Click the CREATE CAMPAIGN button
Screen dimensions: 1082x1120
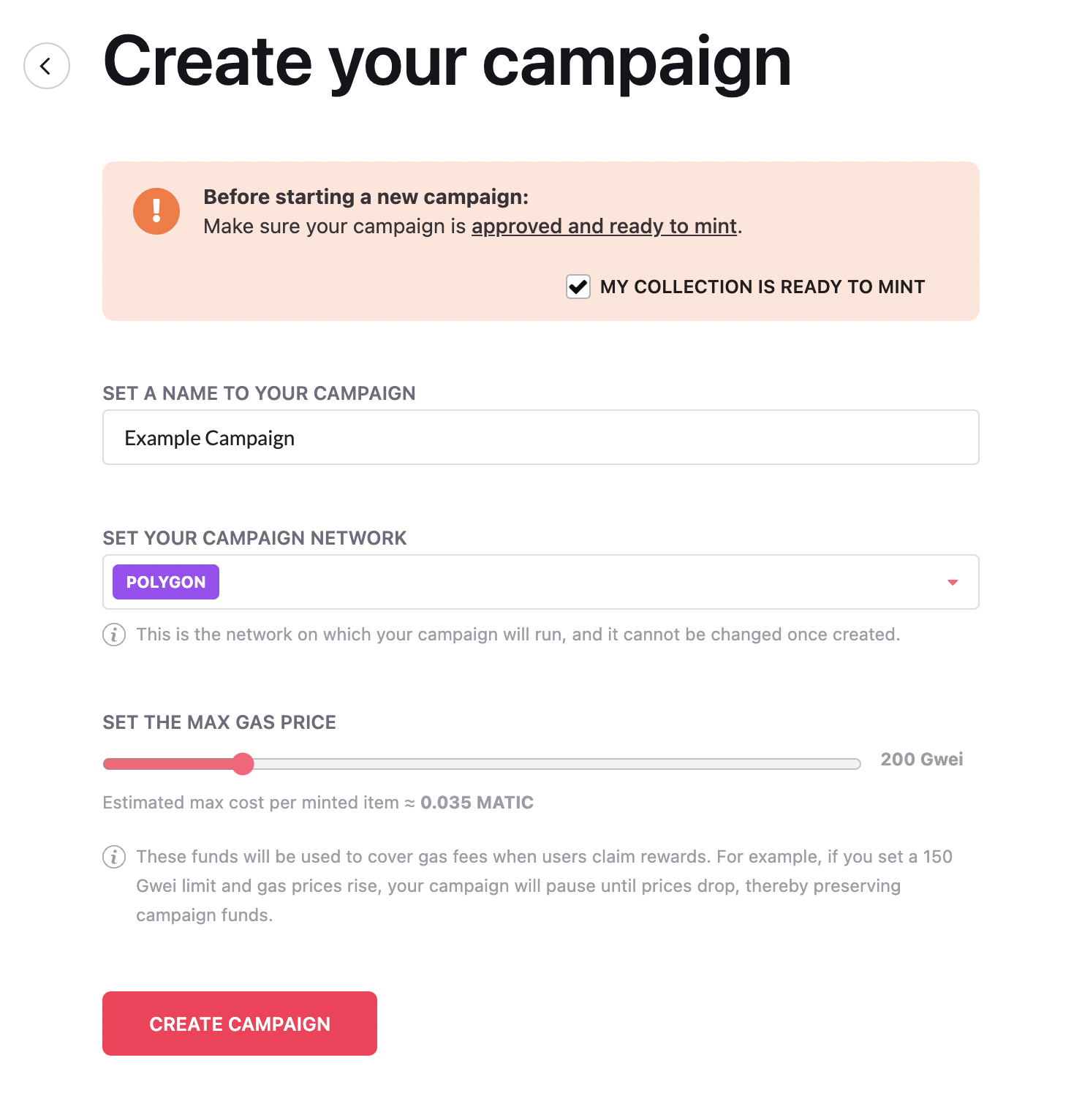pos(240,1023)
